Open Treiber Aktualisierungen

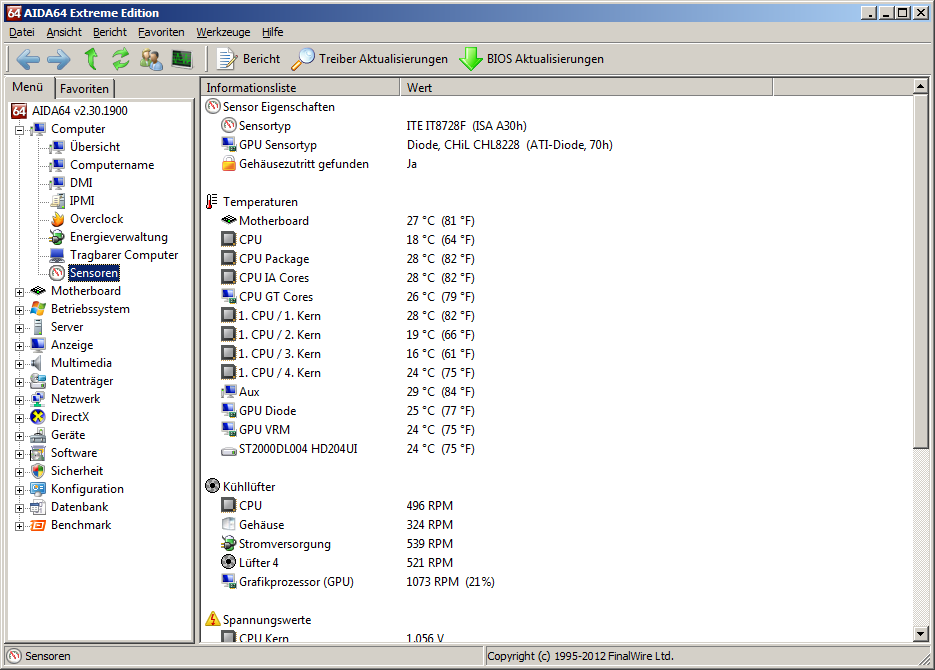click(x=370, y=58)
